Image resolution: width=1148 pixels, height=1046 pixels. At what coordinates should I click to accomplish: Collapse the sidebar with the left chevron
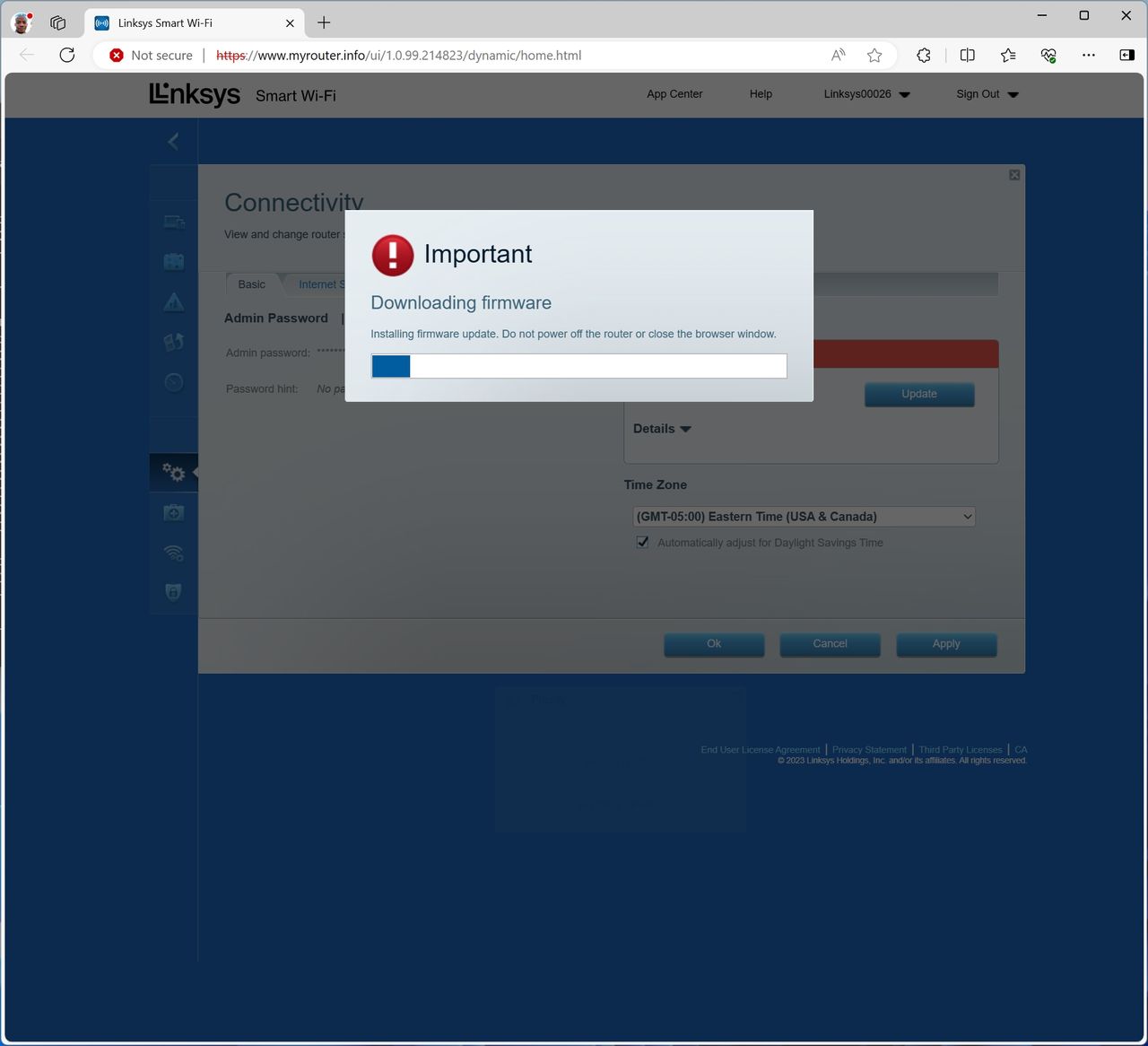pyautogui.click(x=173, y=142)
